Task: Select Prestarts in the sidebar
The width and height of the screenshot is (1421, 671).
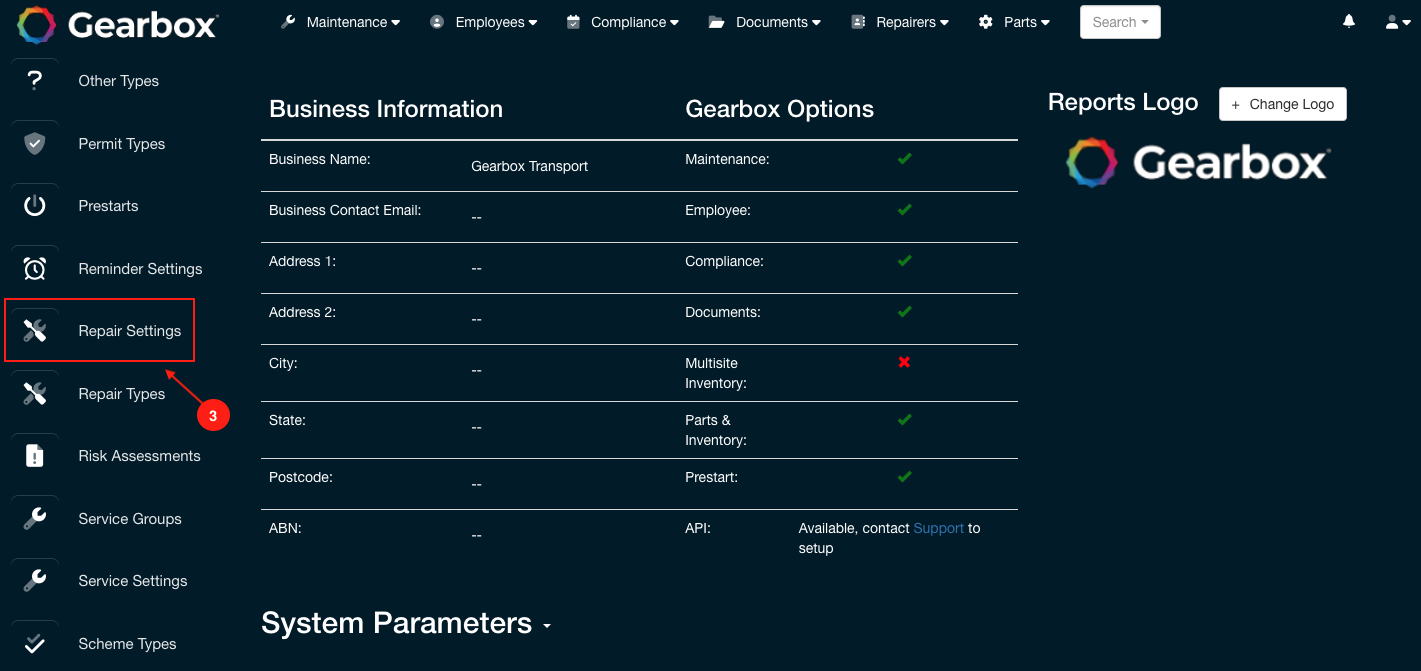Action: click(108, 206)
